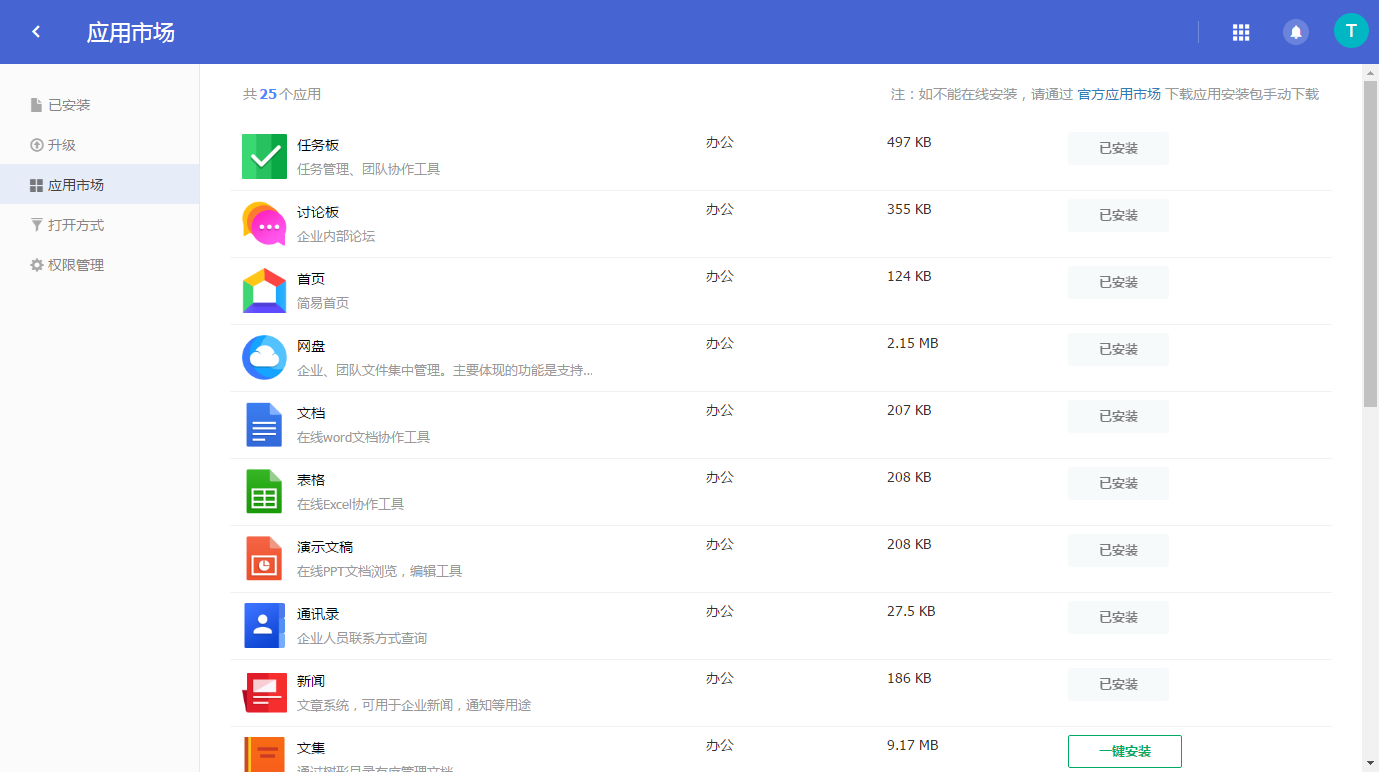Click the 讨论板 app name

coord(318,212)
